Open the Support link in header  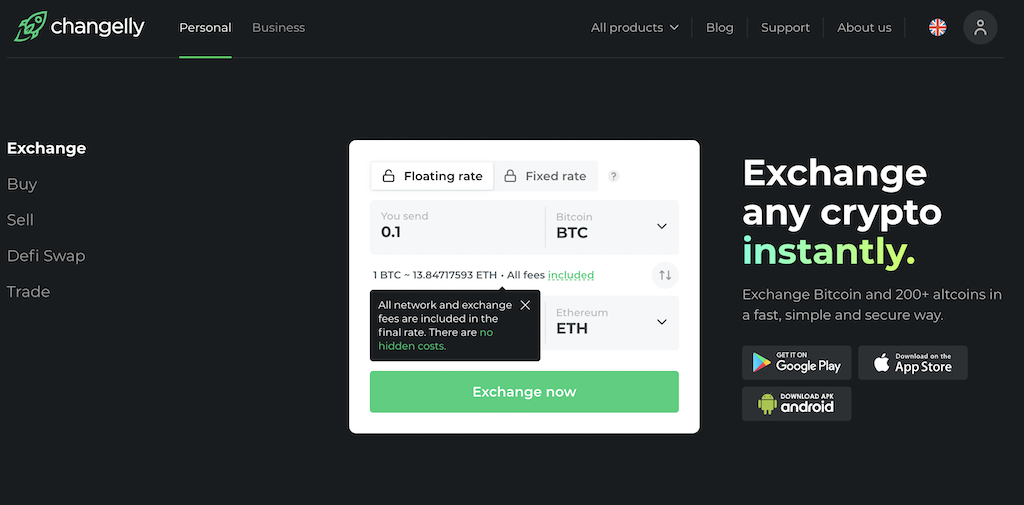pyautogui.click(x=785, y=27)
